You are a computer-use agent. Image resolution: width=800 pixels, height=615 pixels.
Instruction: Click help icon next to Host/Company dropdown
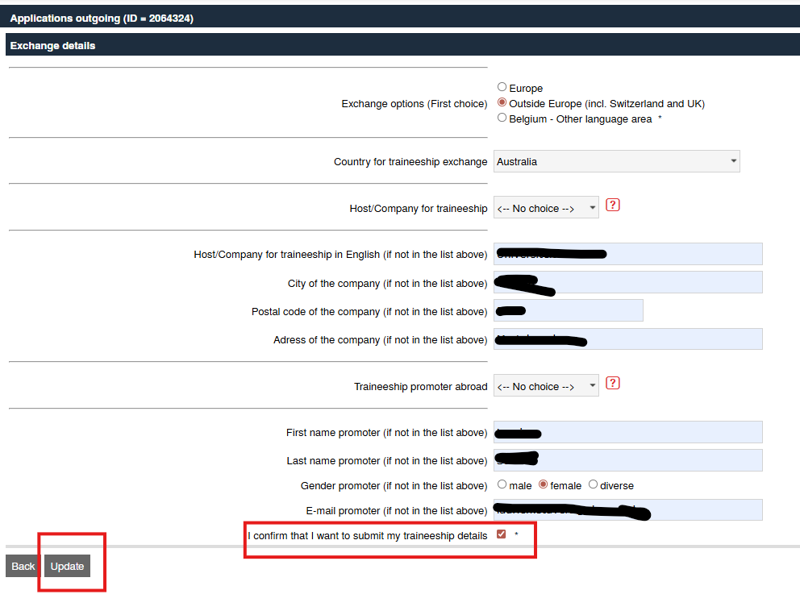(x=613, y=206)
